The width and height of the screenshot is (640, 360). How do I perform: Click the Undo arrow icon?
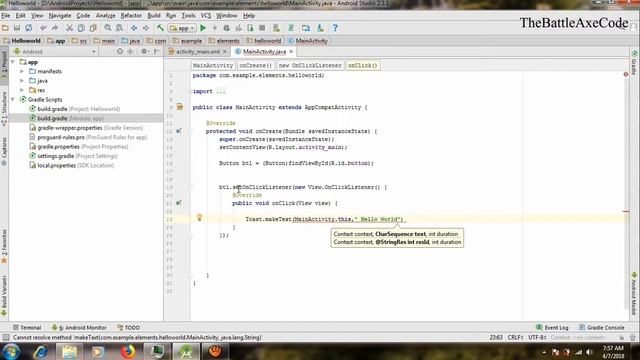[x=43, y=28]
